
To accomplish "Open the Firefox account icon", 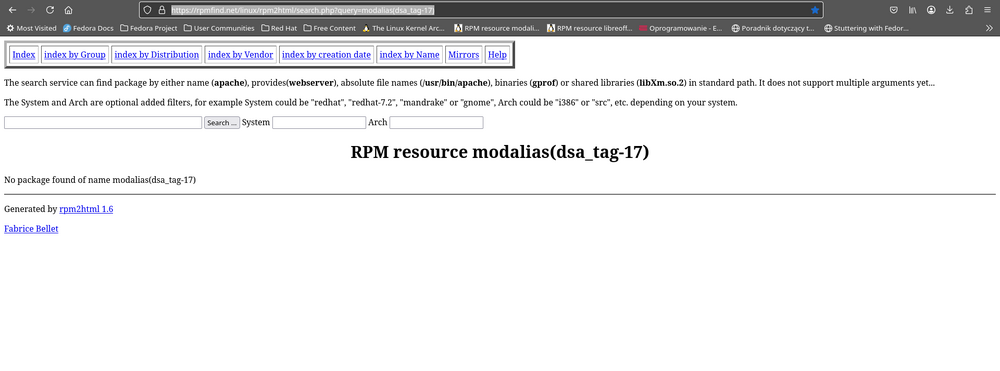I will pos(931,10).
